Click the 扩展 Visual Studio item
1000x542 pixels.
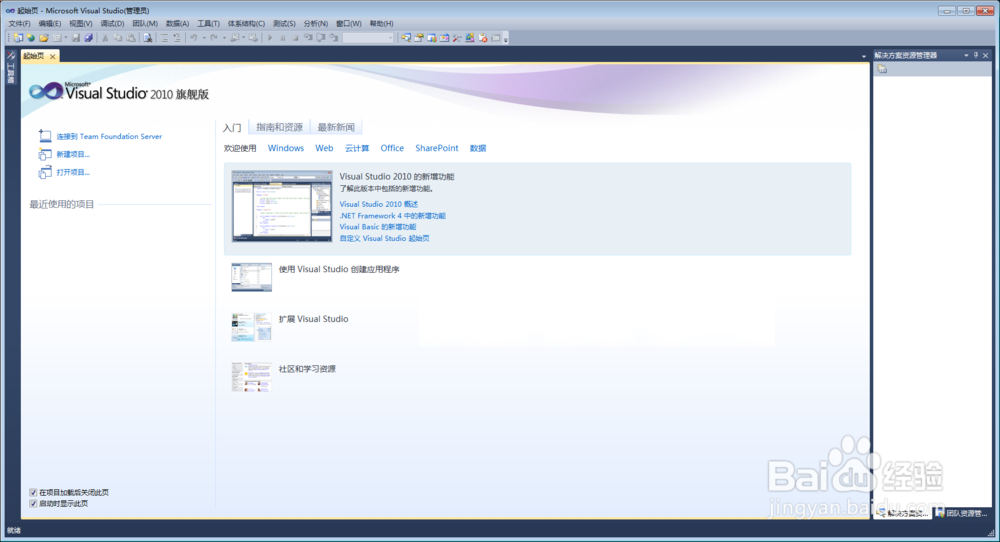[x=313, y=319]
